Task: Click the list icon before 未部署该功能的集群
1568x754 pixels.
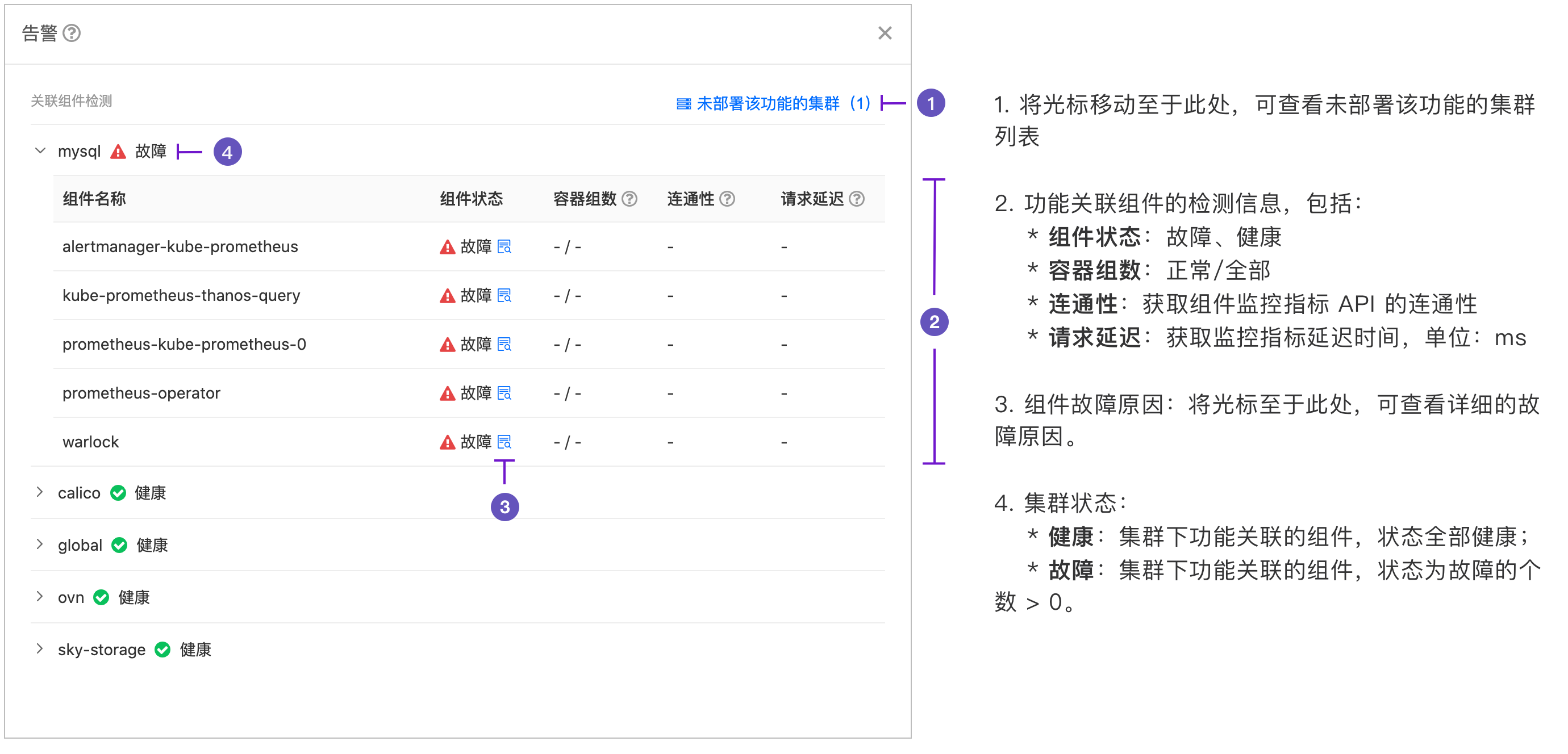Action: [x=683, y=104]
